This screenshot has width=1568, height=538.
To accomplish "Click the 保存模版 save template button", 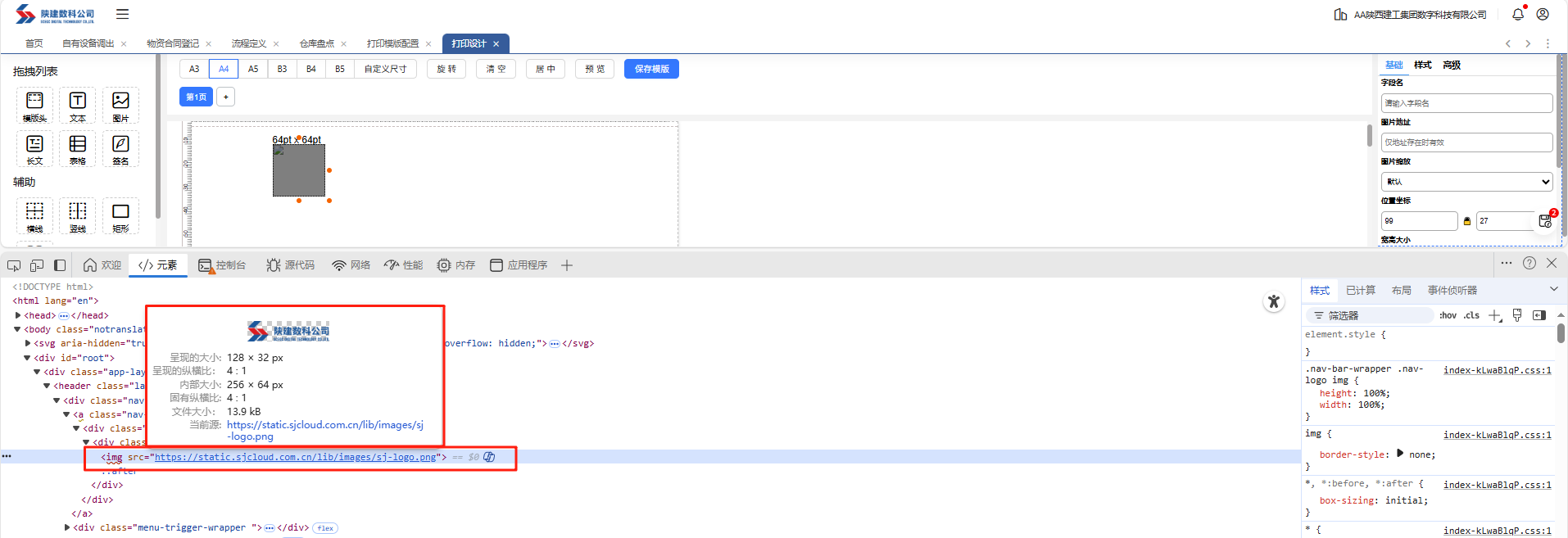I will click(651, 69).
